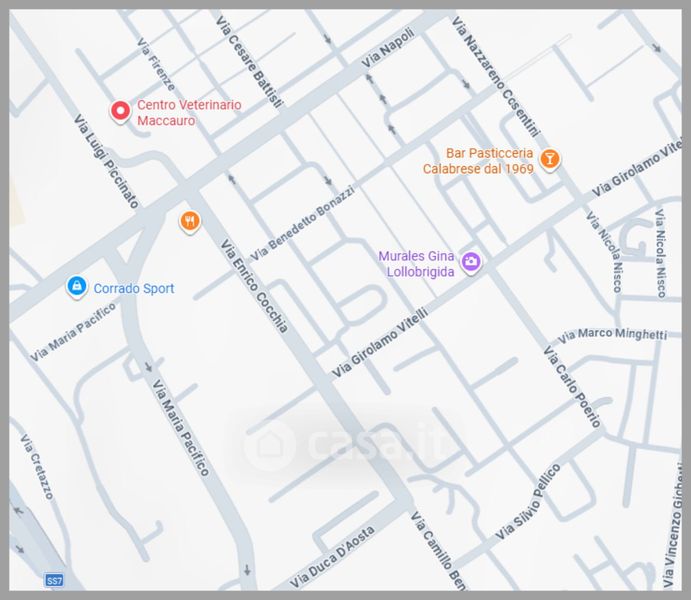Click the blue Corrado Sport shopping icon
Image resolution: width=691 pixels, height=600 pixels.
[x=76, y=288]
